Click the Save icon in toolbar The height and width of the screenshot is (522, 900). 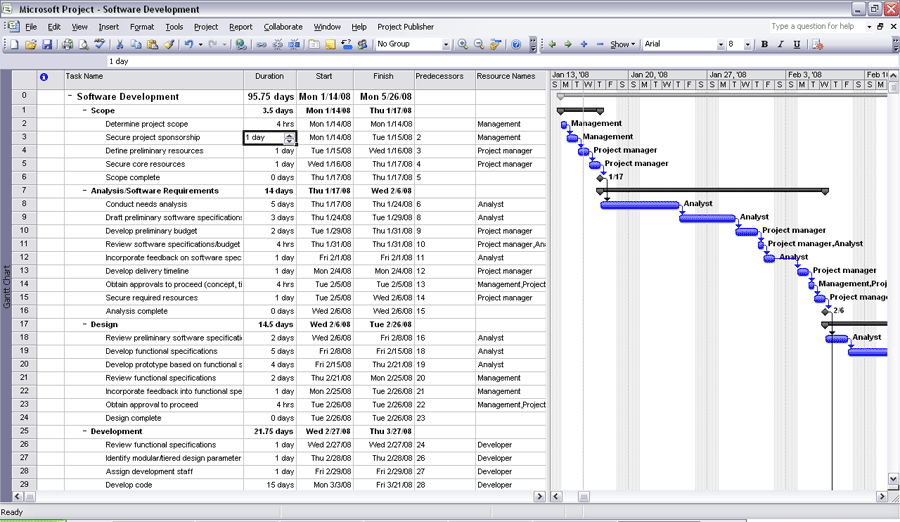(47, 45)
